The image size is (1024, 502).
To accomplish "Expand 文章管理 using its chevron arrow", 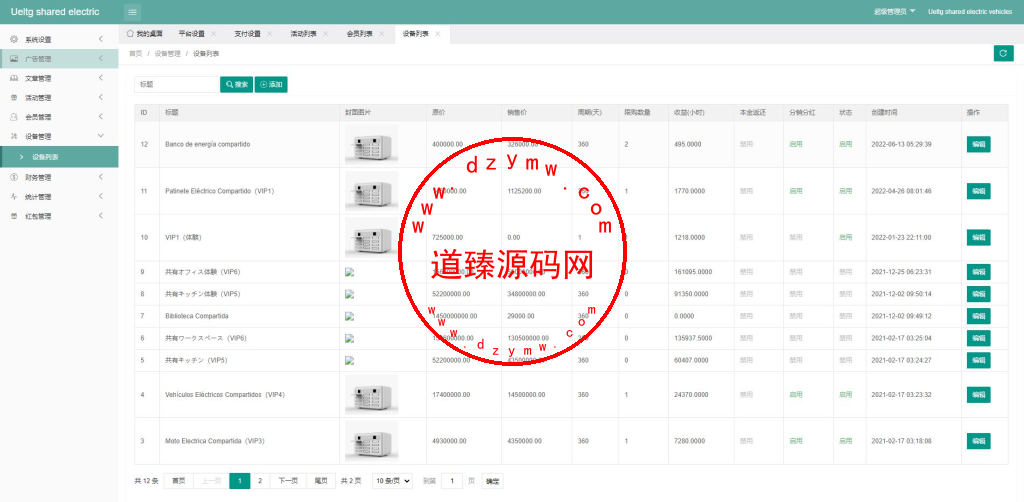I will pos(101,78).
